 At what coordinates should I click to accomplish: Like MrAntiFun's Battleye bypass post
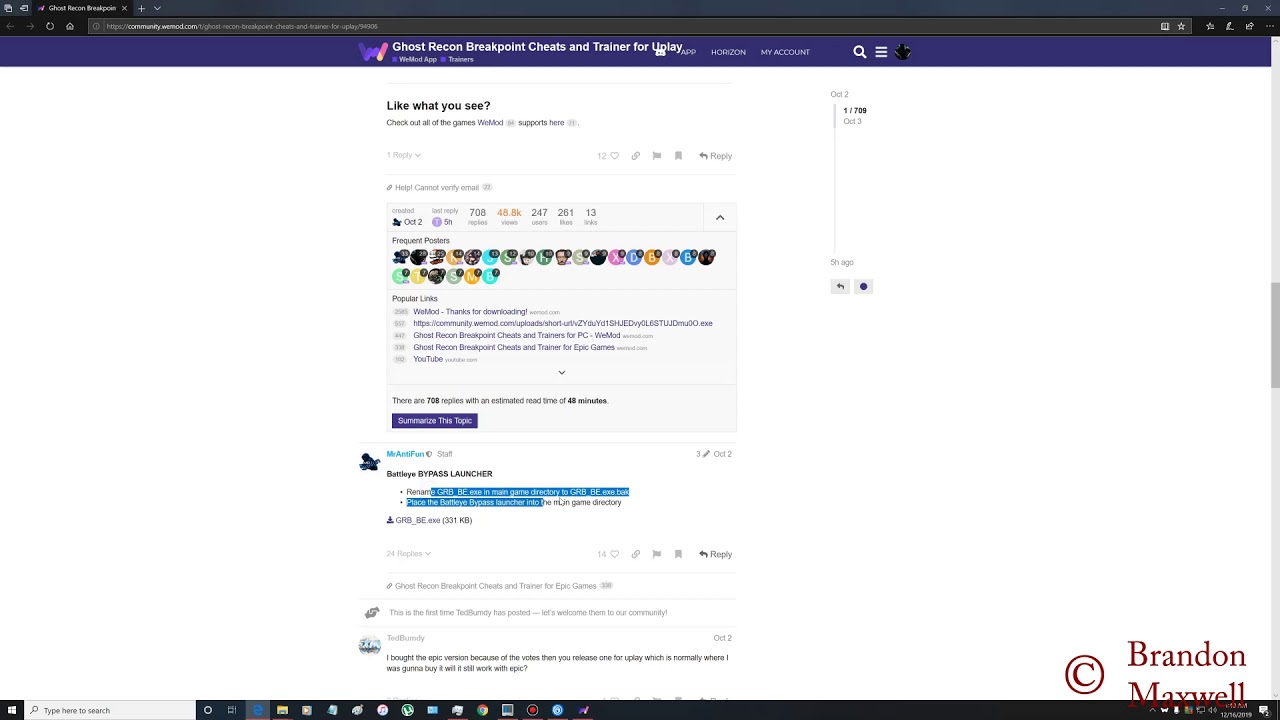614,554
